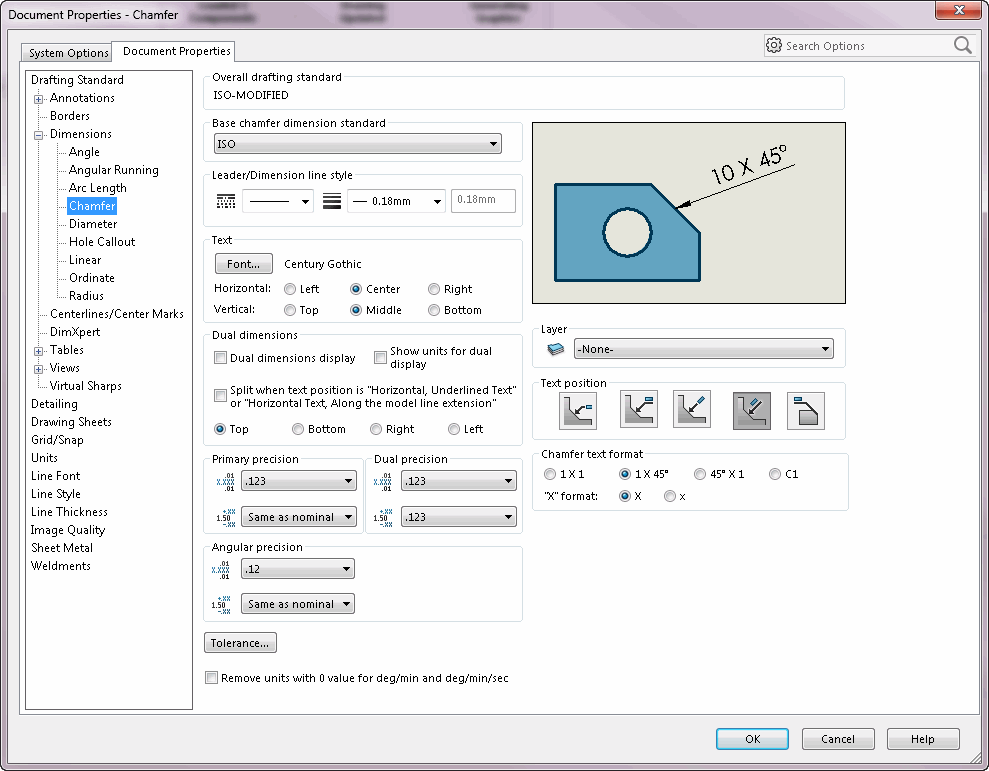
Task: Open Hole Callout dimension settings
Action: [102, 242]
